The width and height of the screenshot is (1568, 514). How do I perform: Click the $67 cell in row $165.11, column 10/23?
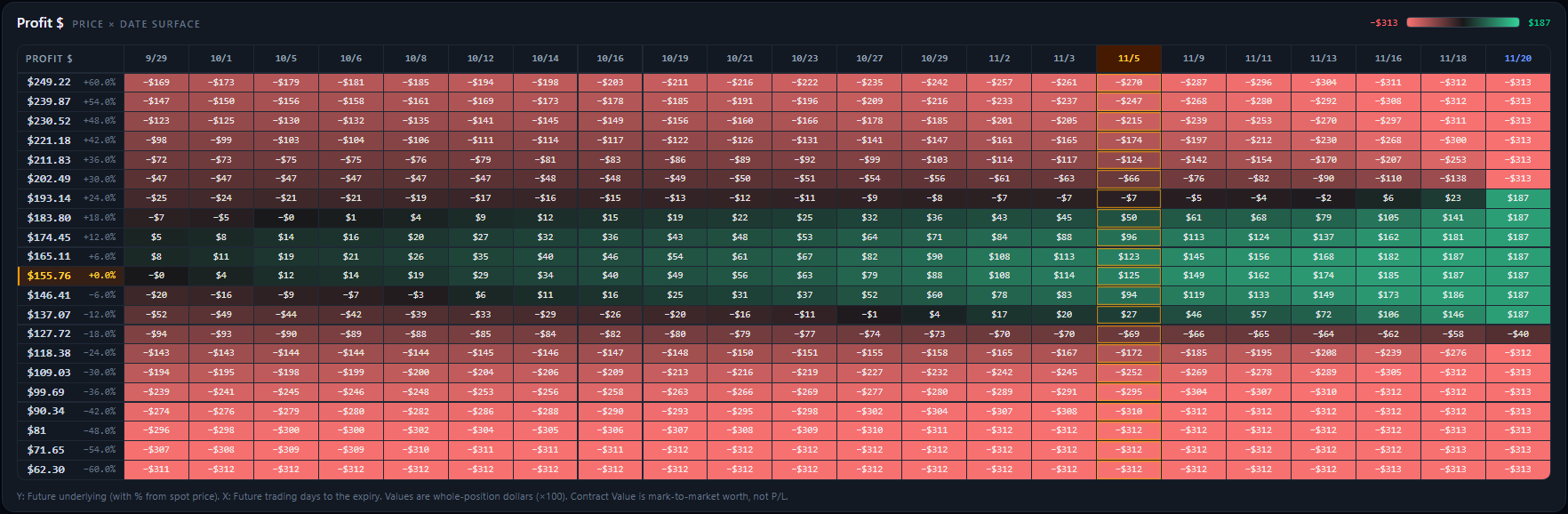804,256
